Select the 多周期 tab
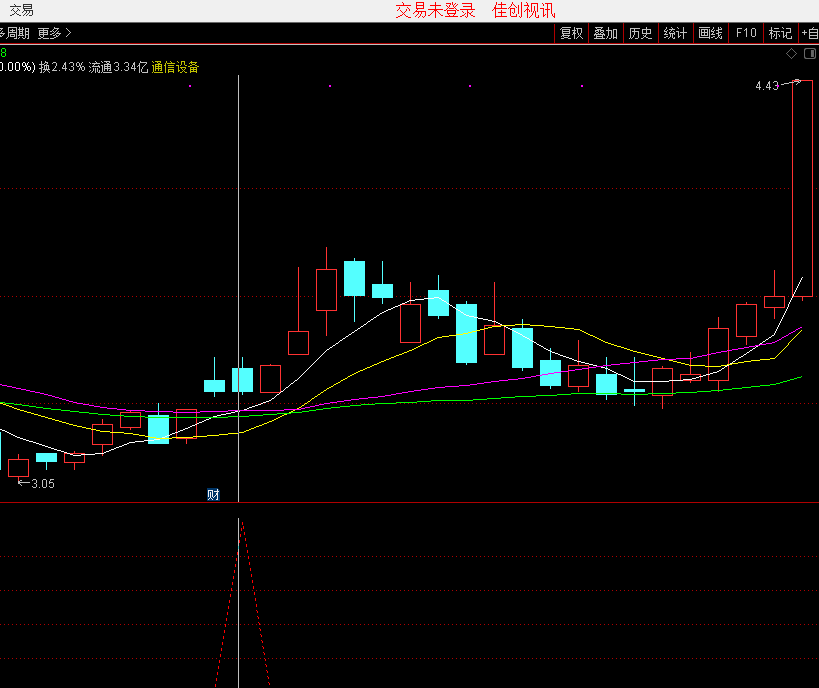Image resolution: width=819 pixels, height=688 pixels. coord(14,33)
